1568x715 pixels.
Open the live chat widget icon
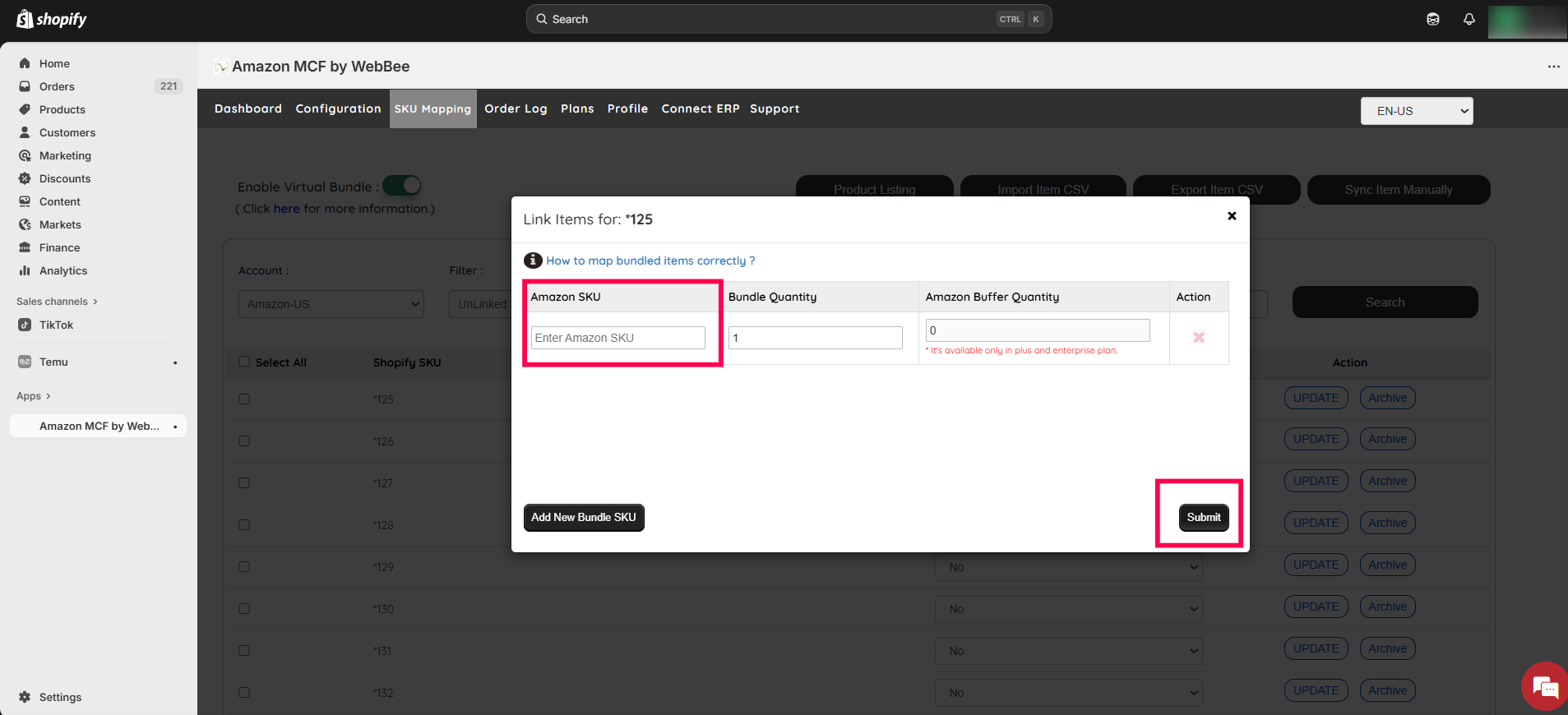(1545, 686)
